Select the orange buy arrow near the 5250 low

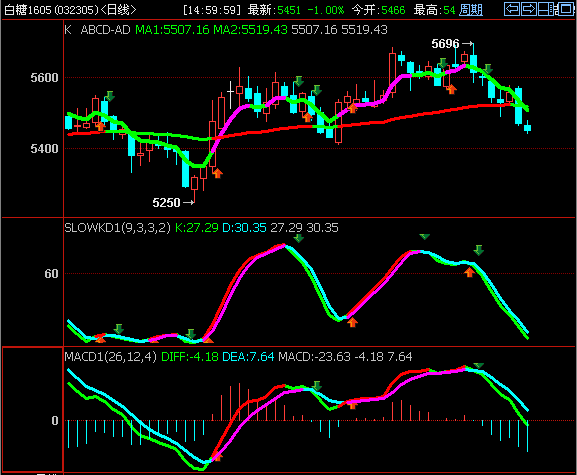217,173
